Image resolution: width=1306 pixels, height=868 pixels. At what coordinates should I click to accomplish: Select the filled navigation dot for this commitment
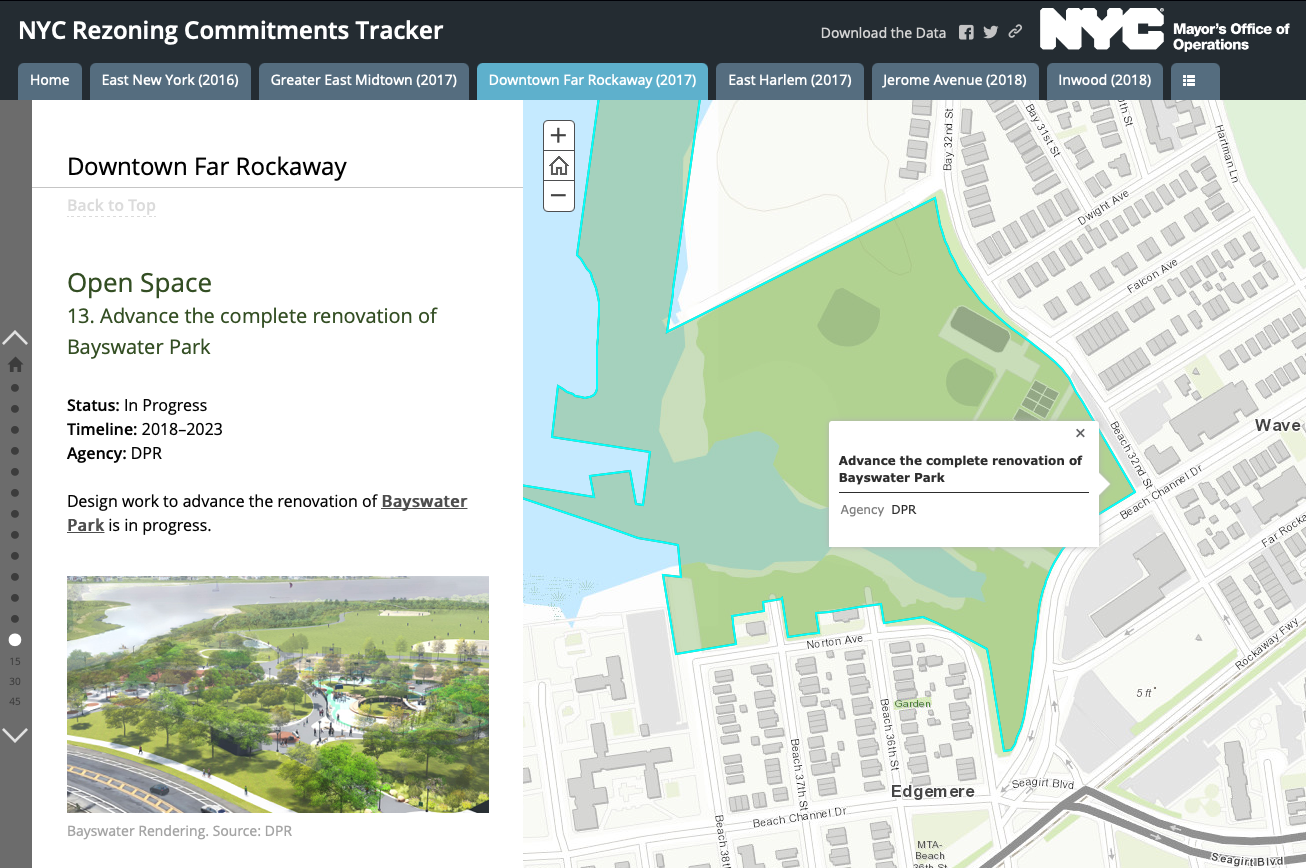click(15, 640)
